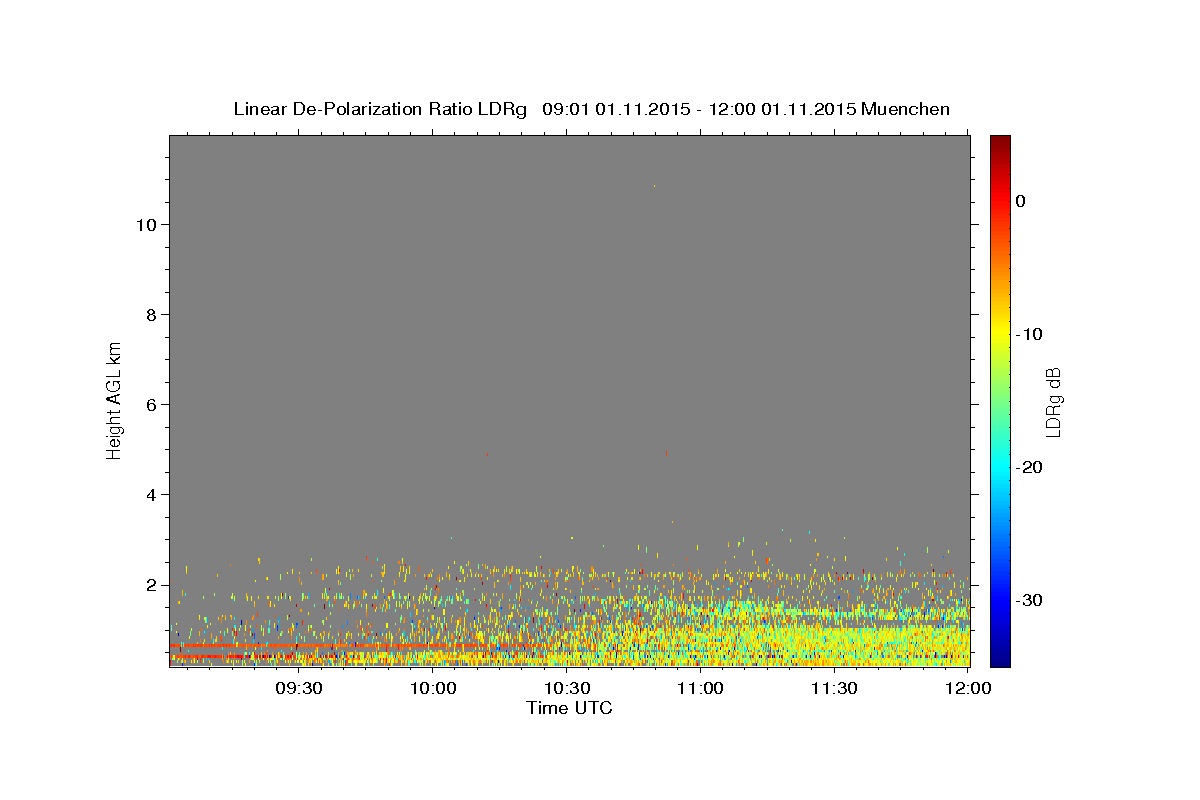Click the plot title "Linear De-Polarization Ratio LDRg"
Screen dimensions: 1200x800
tap(379, 109)
